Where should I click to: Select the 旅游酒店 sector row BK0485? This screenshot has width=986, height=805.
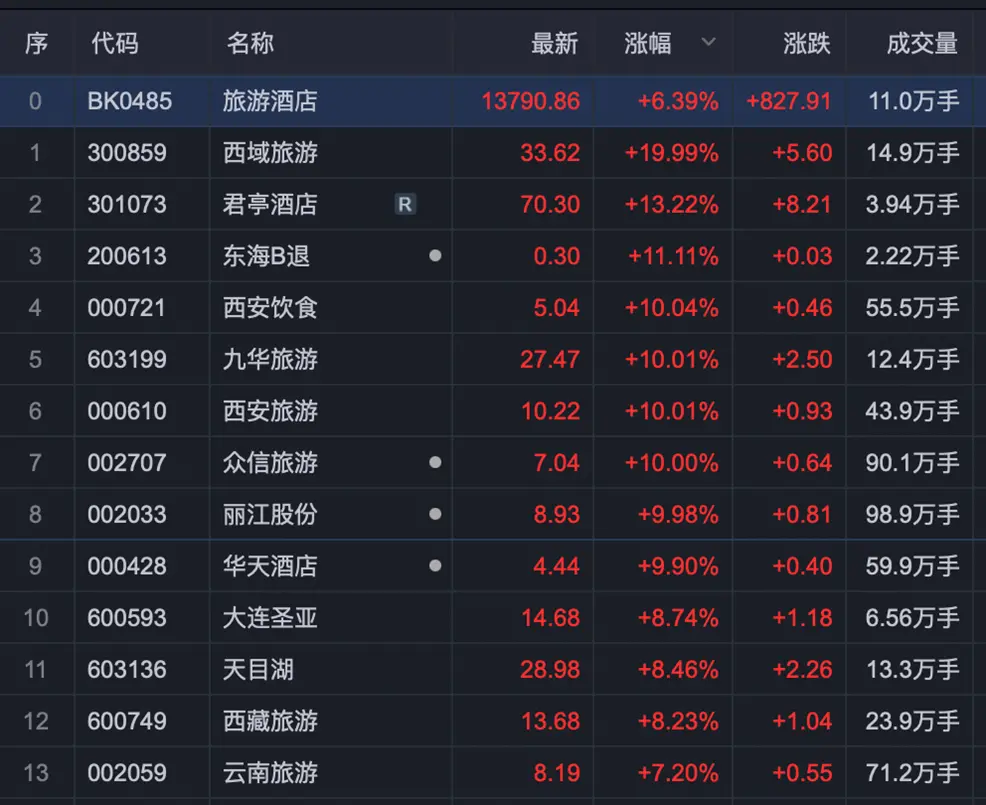coord(493,101)
